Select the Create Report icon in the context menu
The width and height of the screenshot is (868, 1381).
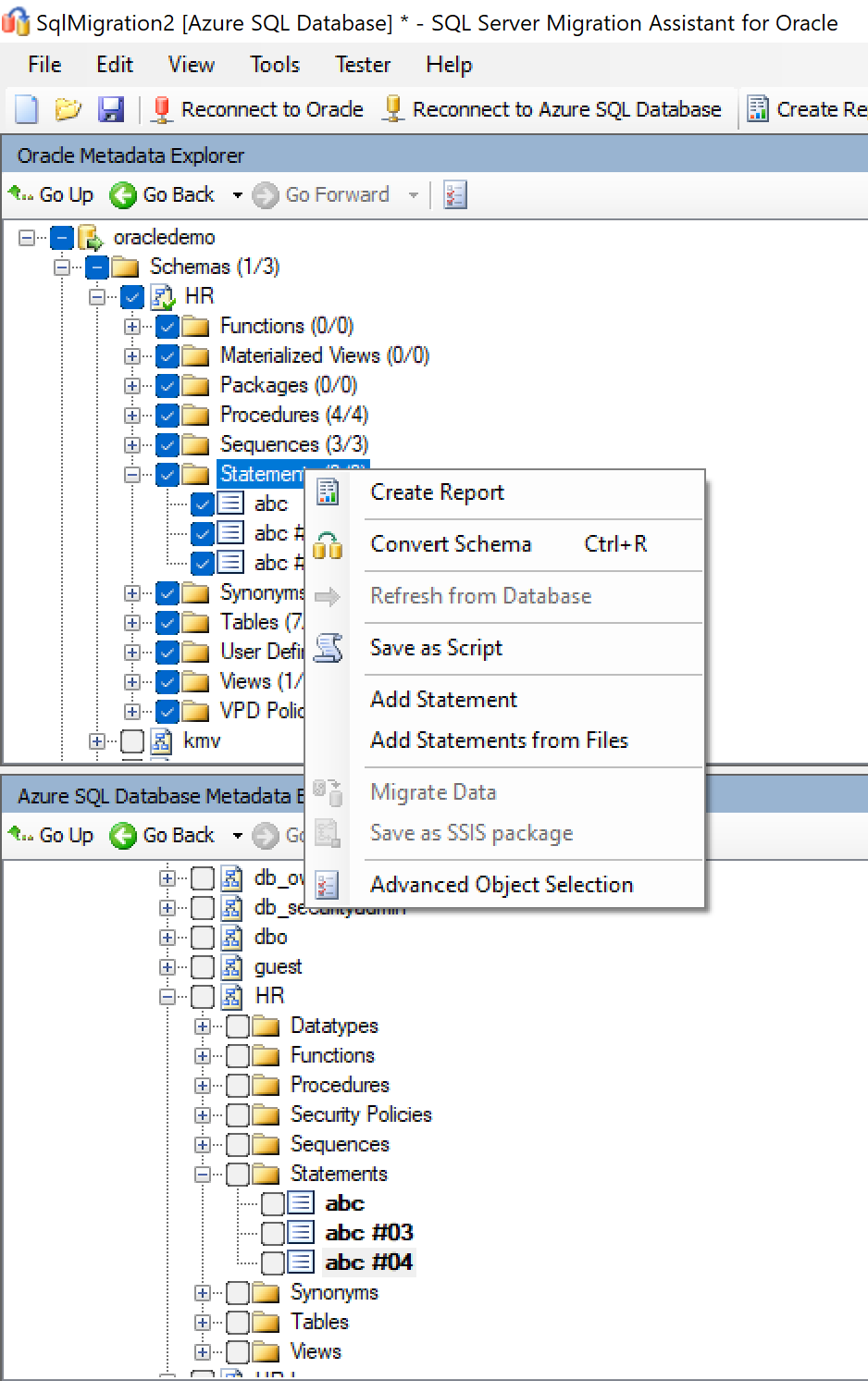[328, 492]
